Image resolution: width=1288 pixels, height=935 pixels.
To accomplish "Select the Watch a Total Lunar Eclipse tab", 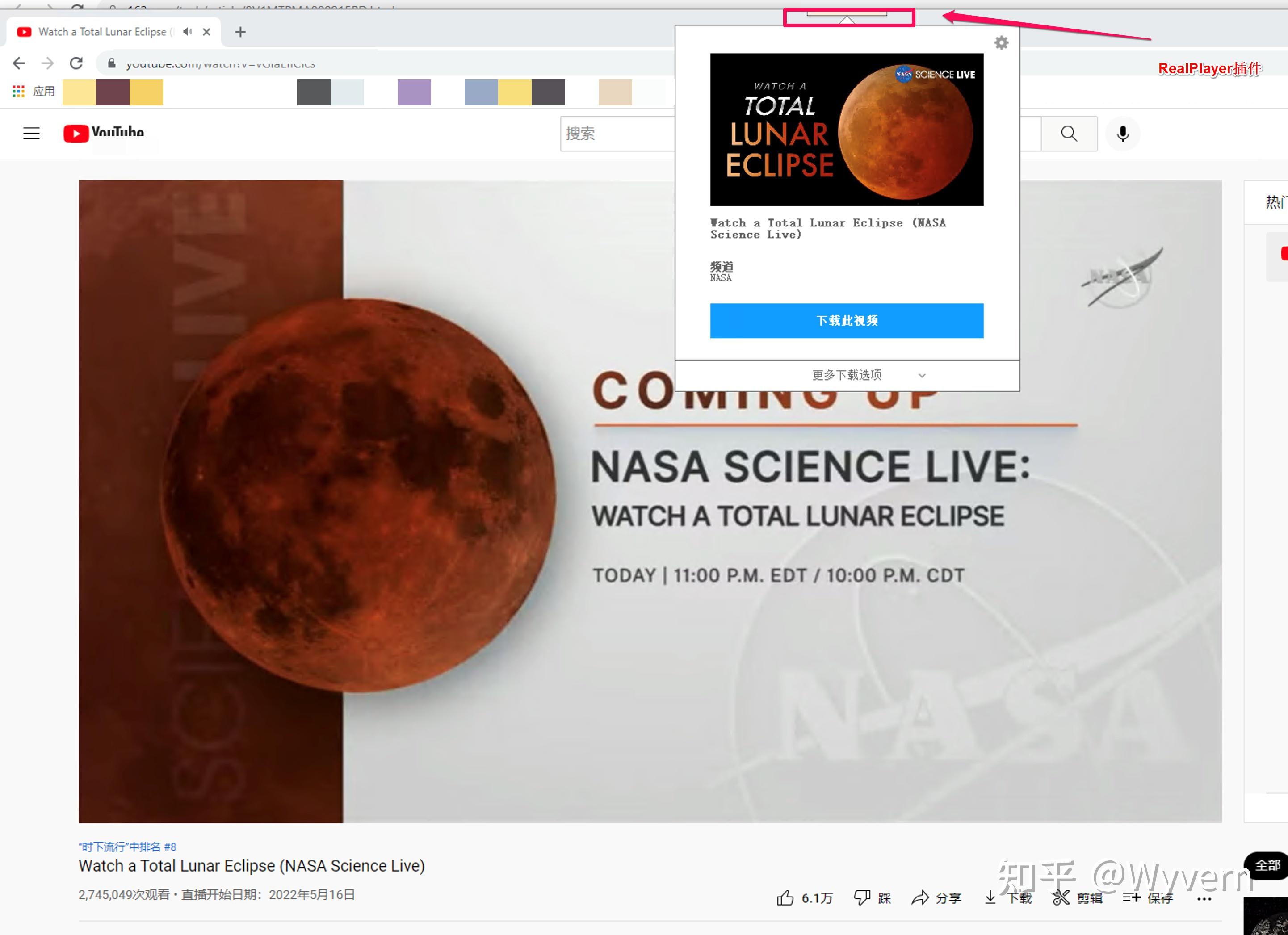I will tap(113, 32).
